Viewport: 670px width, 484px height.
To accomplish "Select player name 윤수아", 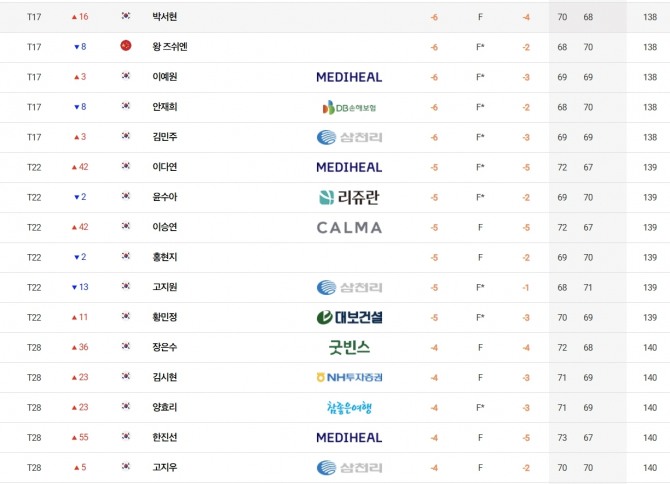I will click(x=165, y=197).
